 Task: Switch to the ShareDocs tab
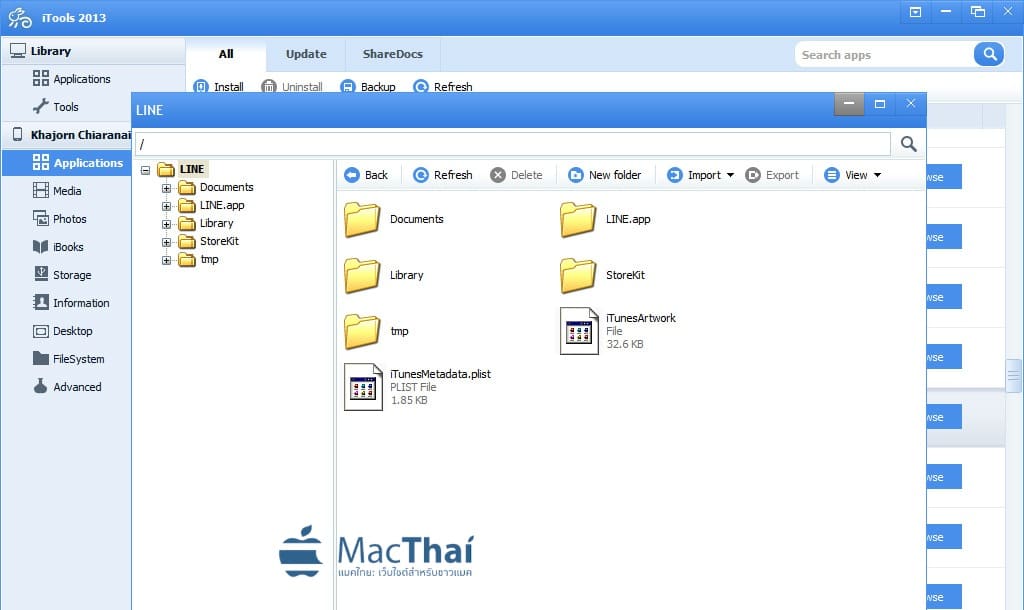coord(392,54)
